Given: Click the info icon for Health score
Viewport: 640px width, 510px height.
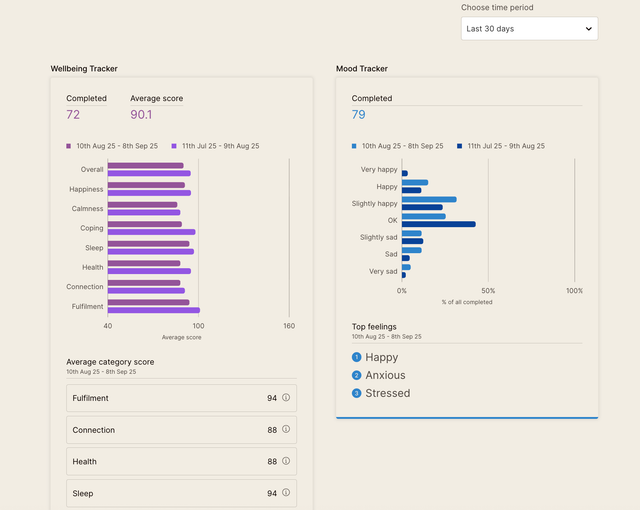Looking at the screenshot, I should point(285,462).
